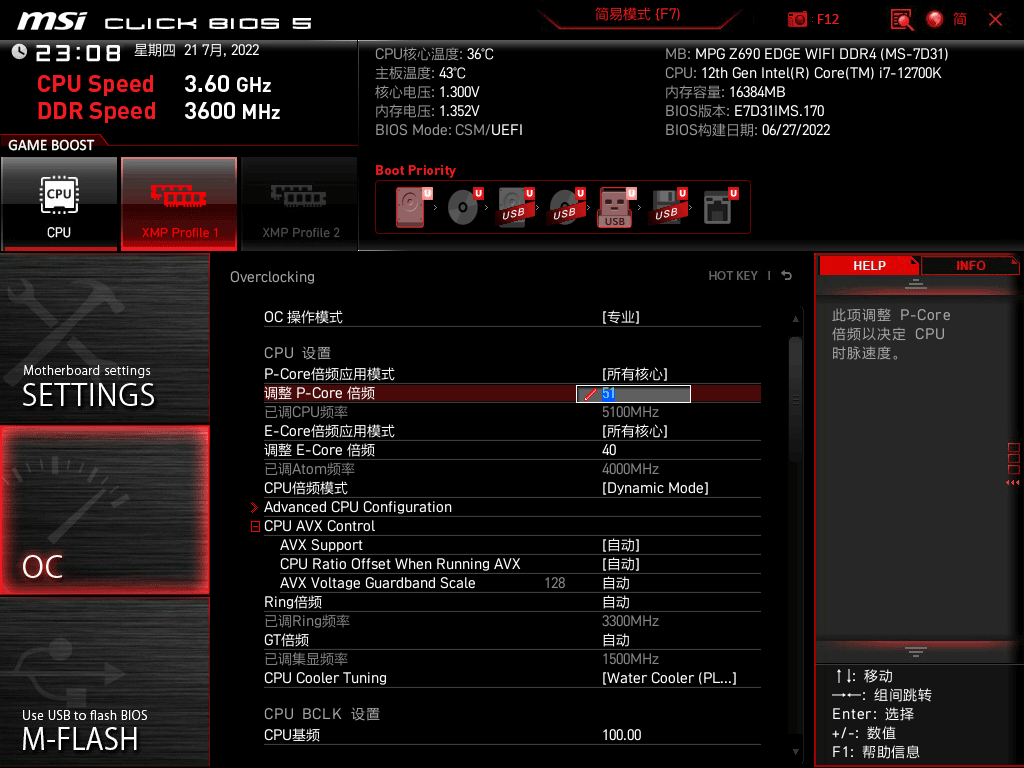The image size is (1024, 768).
Task: Change OC 操作模式 value [专业]
Action: 620,317
